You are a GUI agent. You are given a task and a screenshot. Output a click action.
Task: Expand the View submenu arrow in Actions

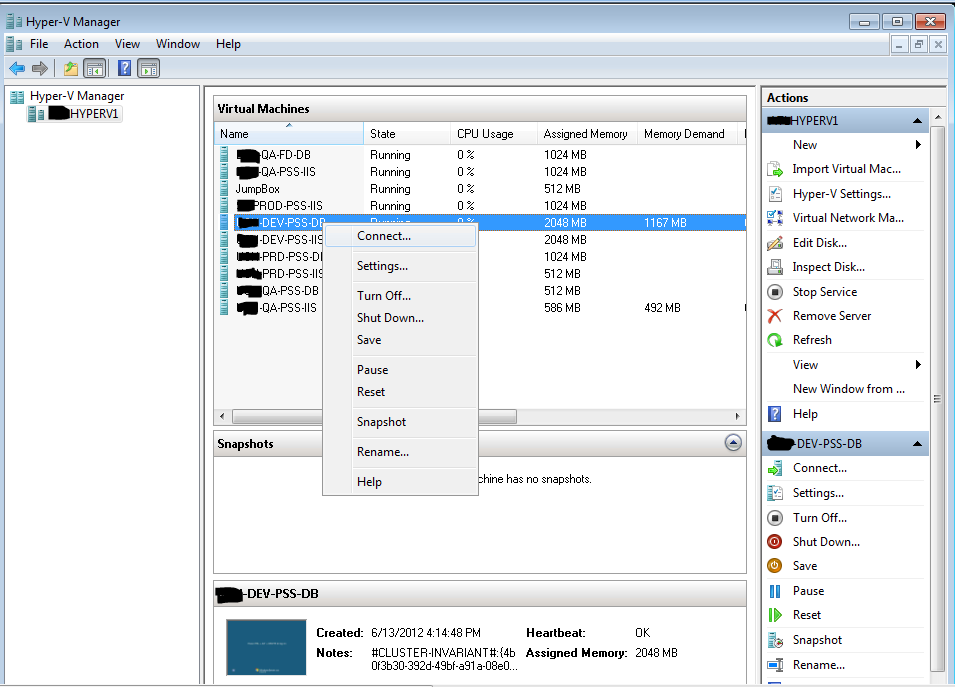tap(918, 365)
